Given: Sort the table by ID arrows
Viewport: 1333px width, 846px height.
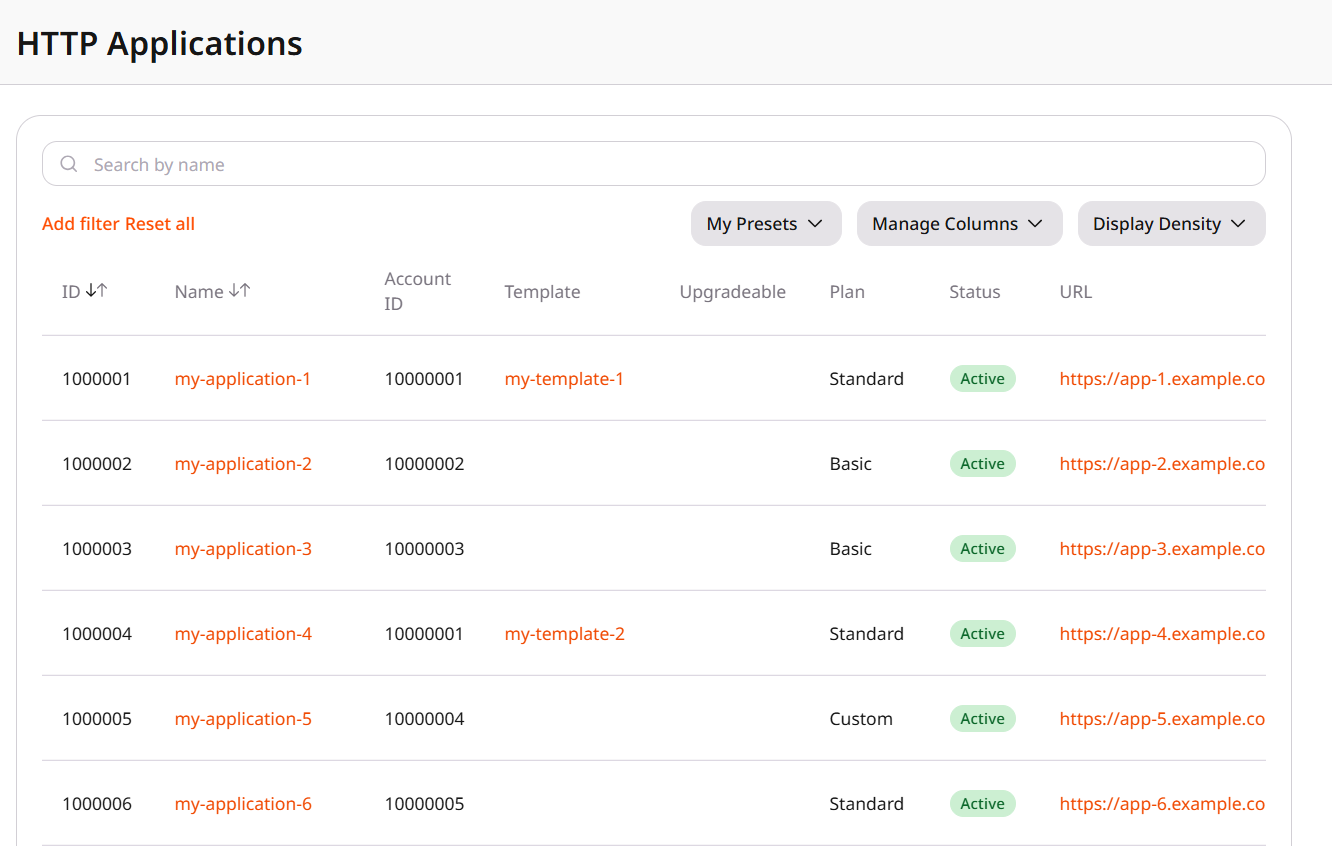Looking at the screenshot, I should pos(96,291).
